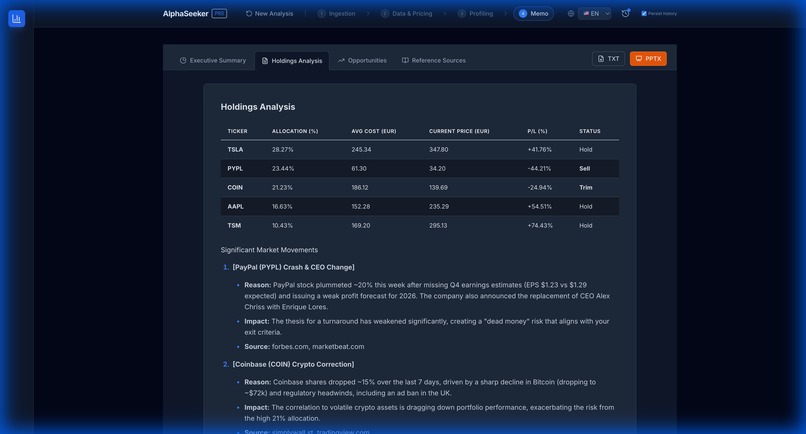Image resolution: width=806 pixels, height=434 pixels.
Task: Go to the Ingestion step
Action: 337,14
